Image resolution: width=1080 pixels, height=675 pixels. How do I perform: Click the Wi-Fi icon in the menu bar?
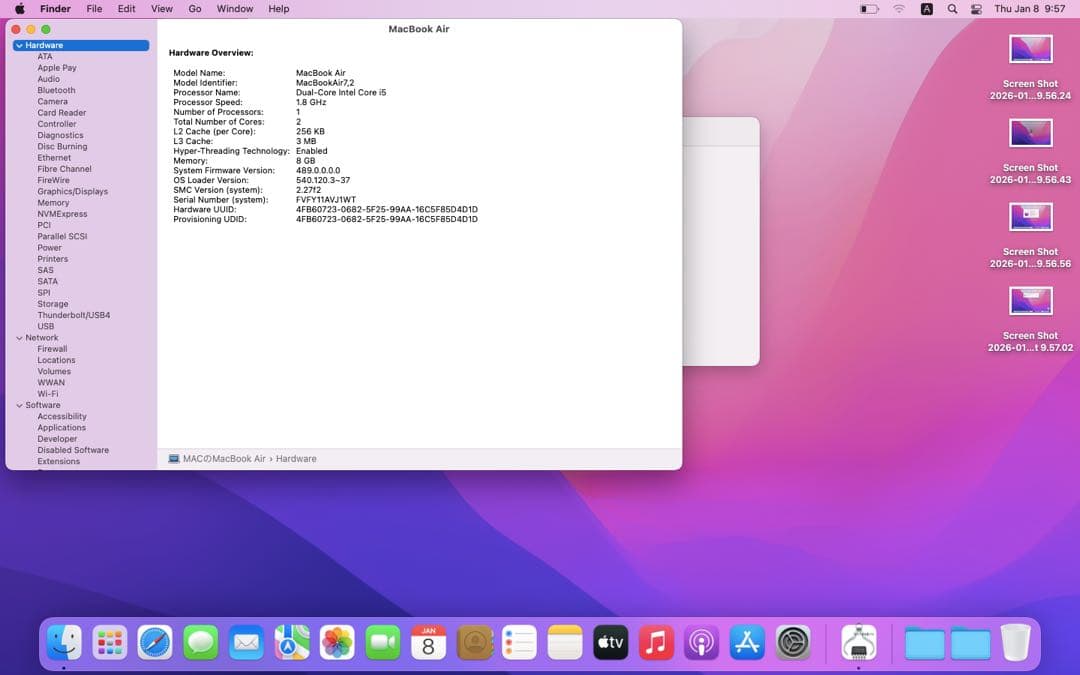tap(898, 8)
